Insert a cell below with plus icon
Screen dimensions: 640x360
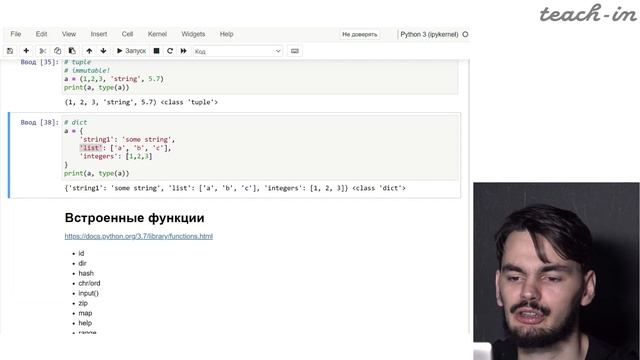(x=26, y=51)
